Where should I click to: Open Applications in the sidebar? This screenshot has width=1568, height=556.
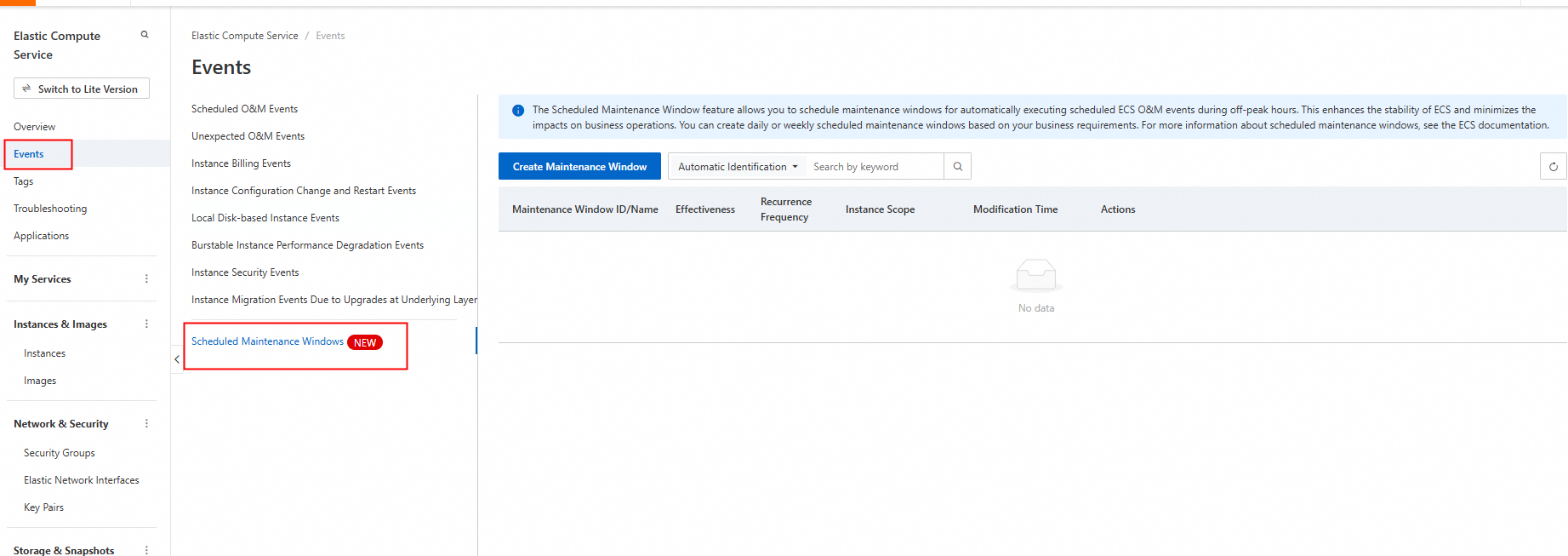(x=41, y=236)
